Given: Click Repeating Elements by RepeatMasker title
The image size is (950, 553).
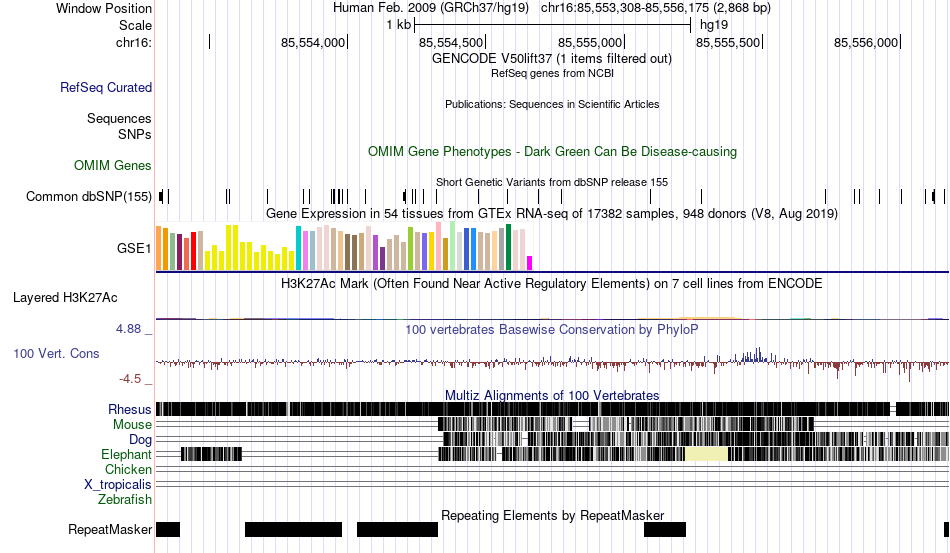Looking at the screenshot, I should pyautogui.click(x=552, y=515).
